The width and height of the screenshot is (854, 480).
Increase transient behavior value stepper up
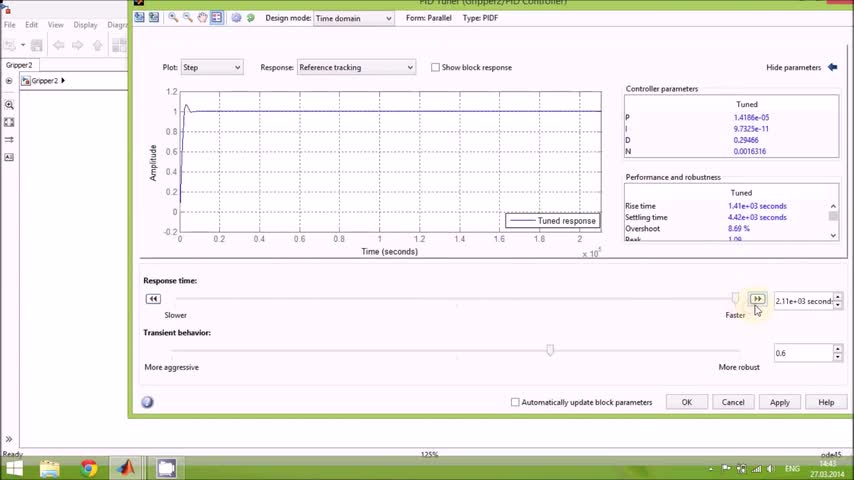838,349
